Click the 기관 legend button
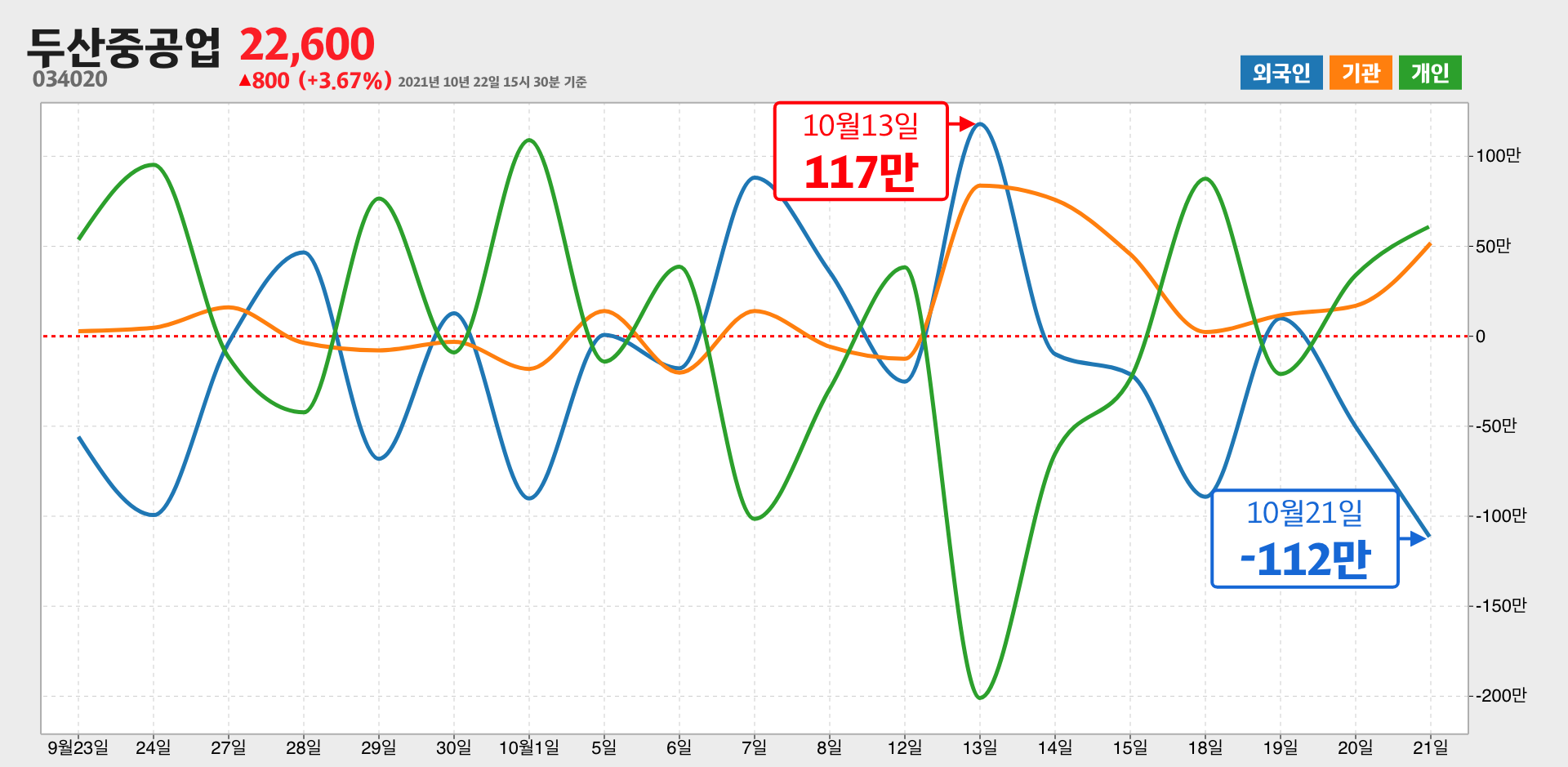The width and height of the screenshot is (1568, 767). pyautogui.click(x=1361, y=73)
